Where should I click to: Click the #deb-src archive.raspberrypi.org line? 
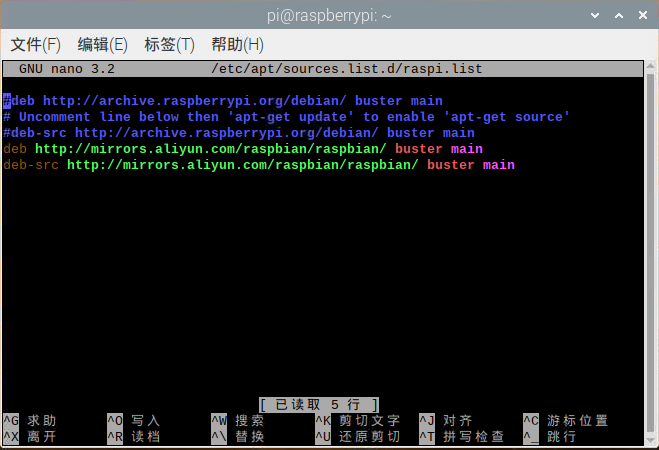click(x=239, y=133)
